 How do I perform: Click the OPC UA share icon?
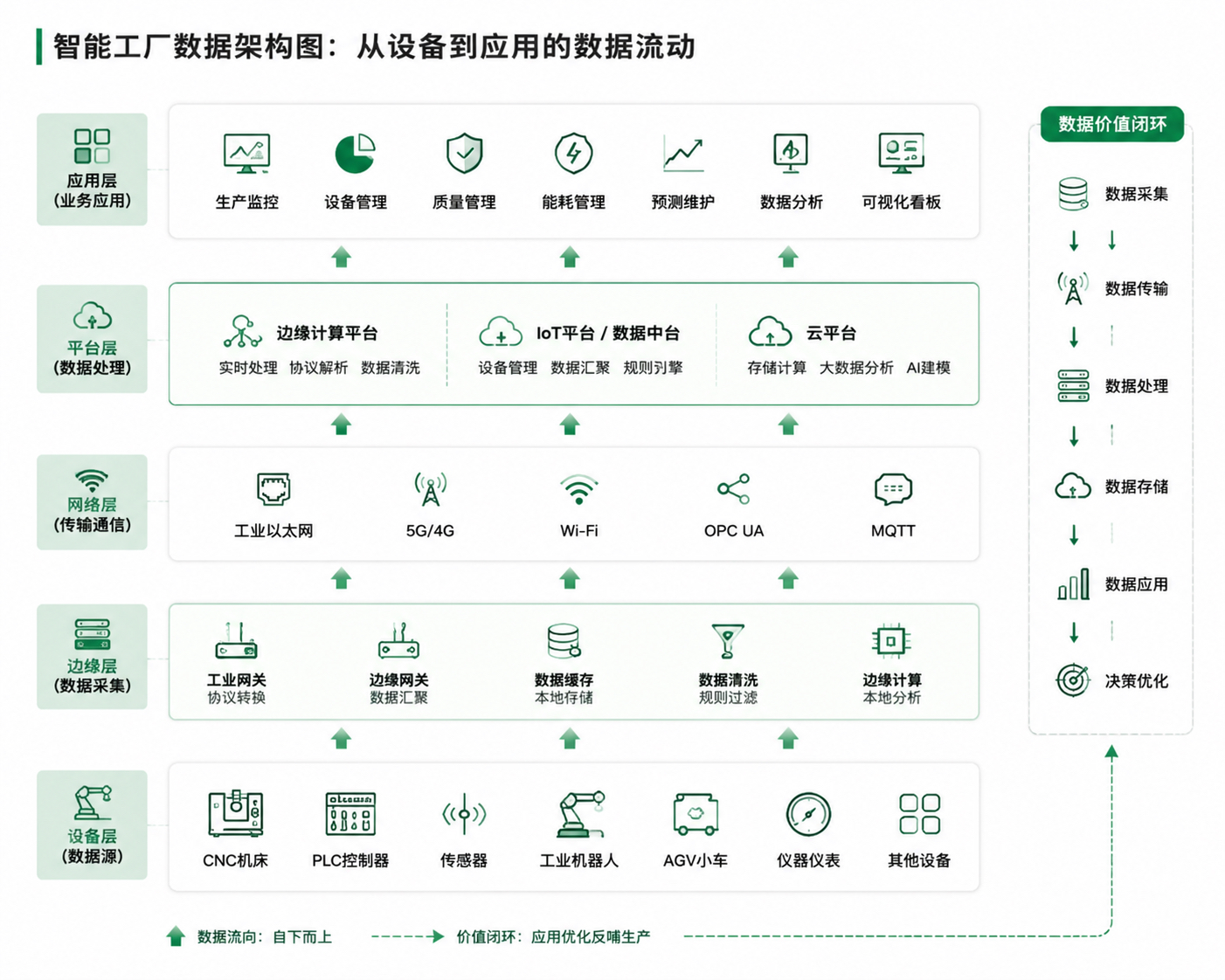tap(733, 489)
